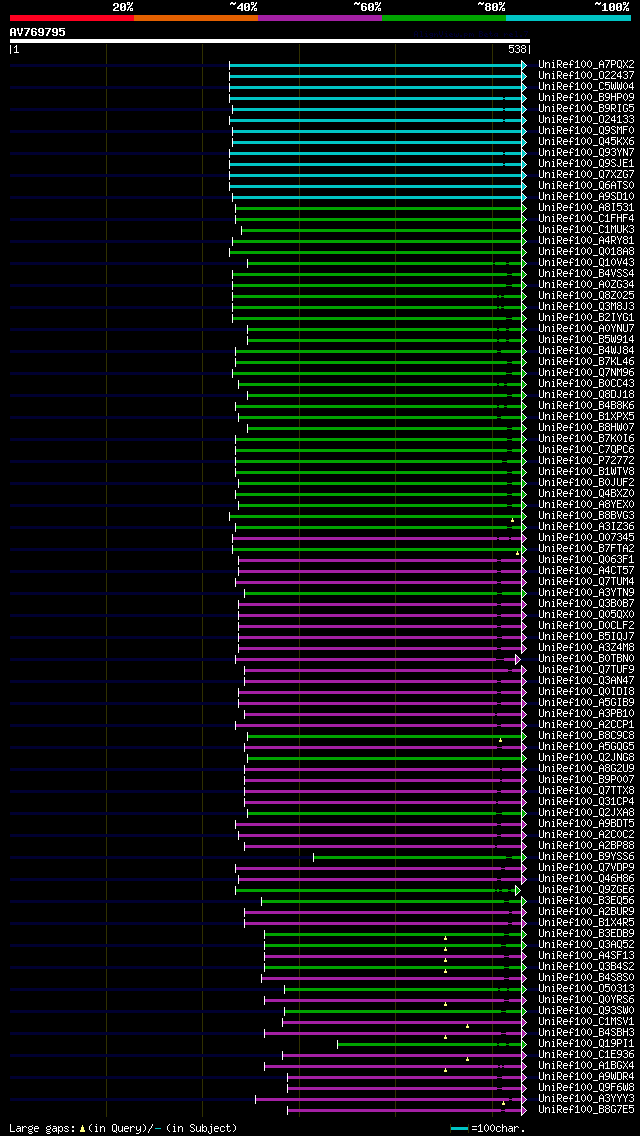Open the UniRef100_Q93YN7 hit

click(x=586, y=153)
